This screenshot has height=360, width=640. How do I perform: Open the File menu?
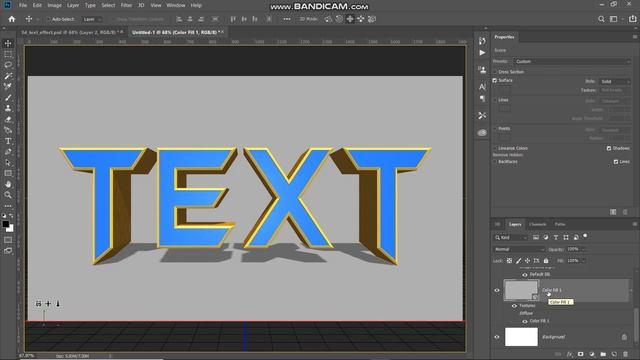tap(23, 5)
